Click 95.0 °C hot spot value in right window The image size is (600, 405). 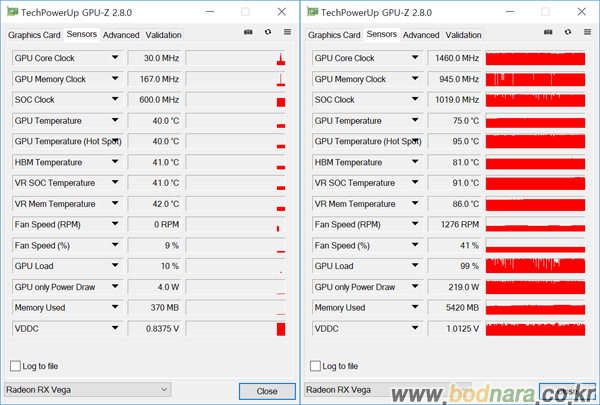(454, 141)
